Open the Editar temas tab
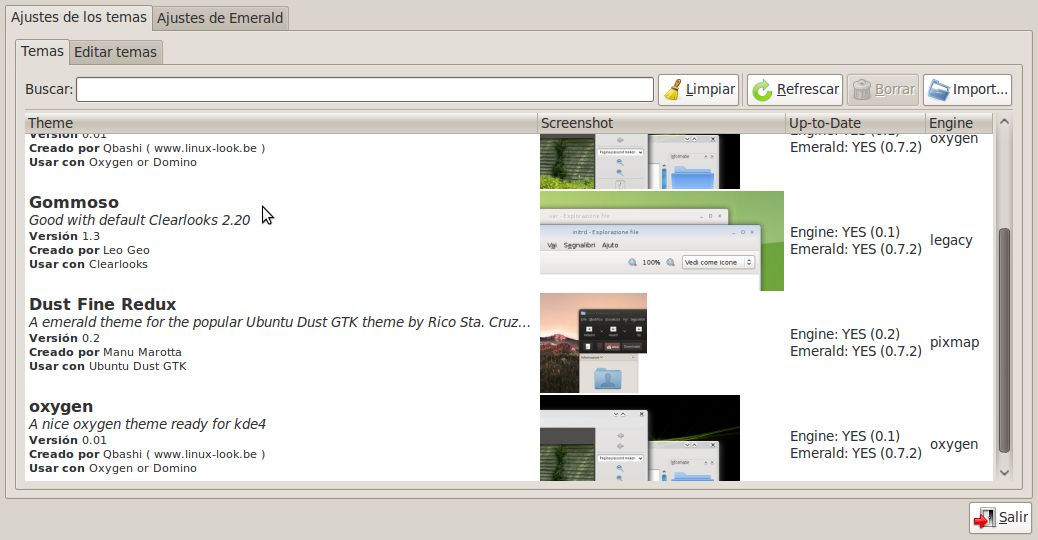Viewport: 1038px width, 540px height. click(115, 52)
